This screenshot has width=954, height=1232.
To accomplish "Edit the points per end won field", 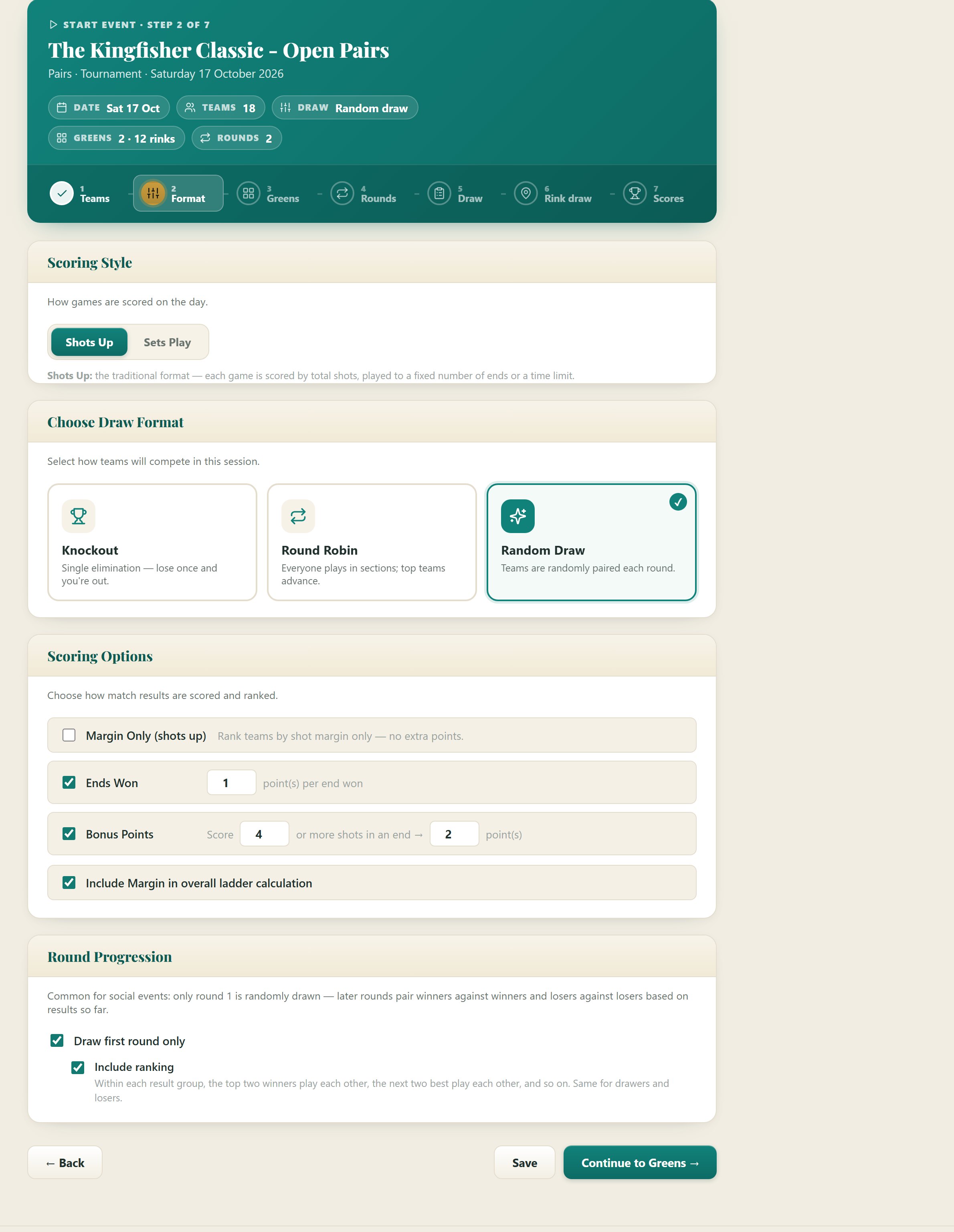I will point(231,783).
